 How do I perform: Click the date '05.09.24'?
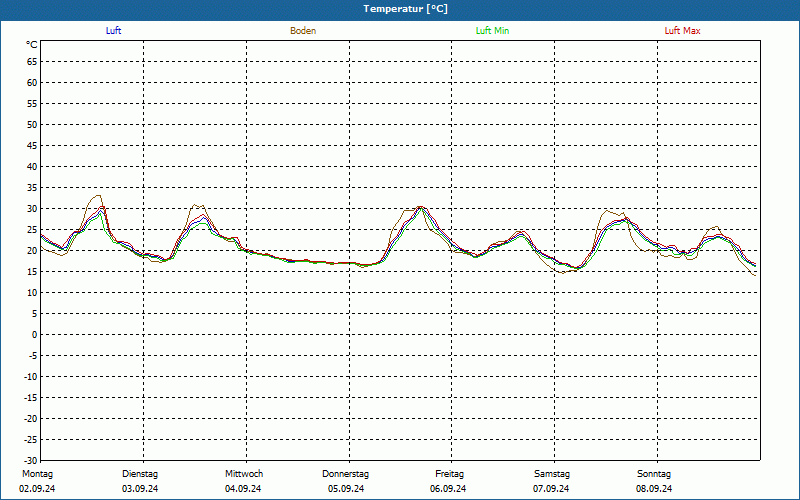(x=346, y=489)
